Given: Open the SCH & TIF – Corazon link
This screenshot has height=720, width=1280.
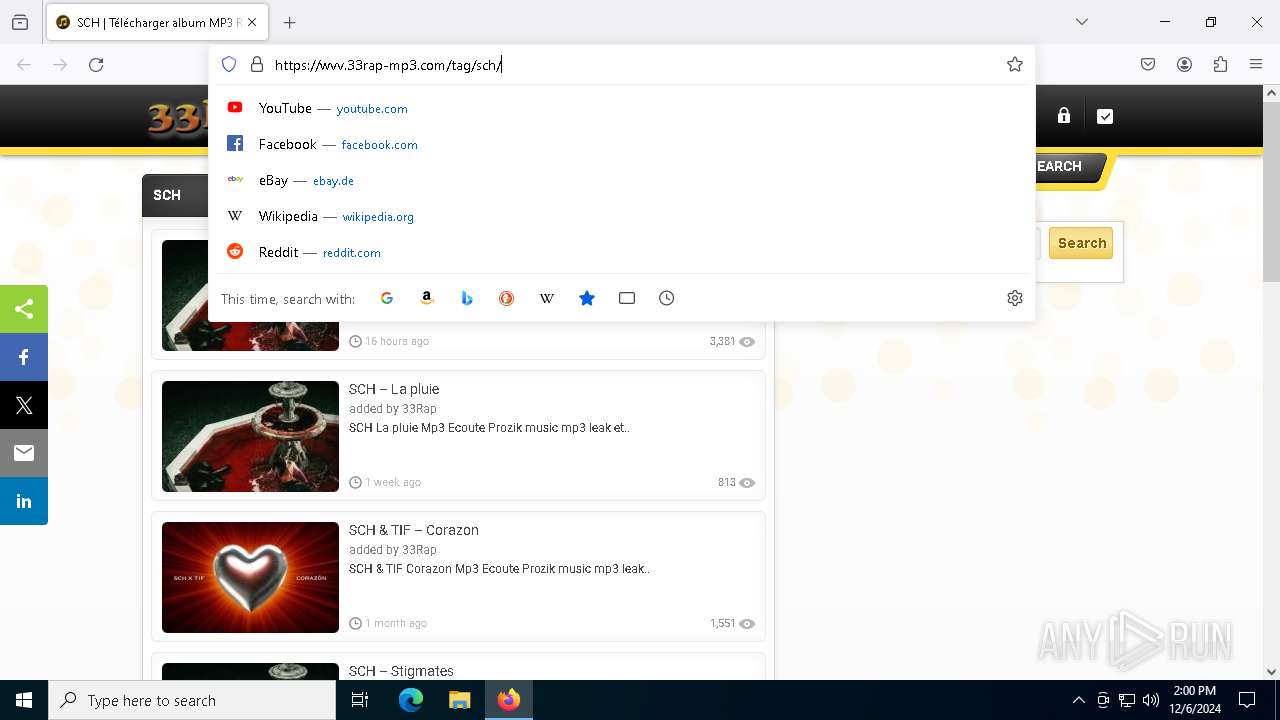Looking at the screenshot, I should 414,530.
